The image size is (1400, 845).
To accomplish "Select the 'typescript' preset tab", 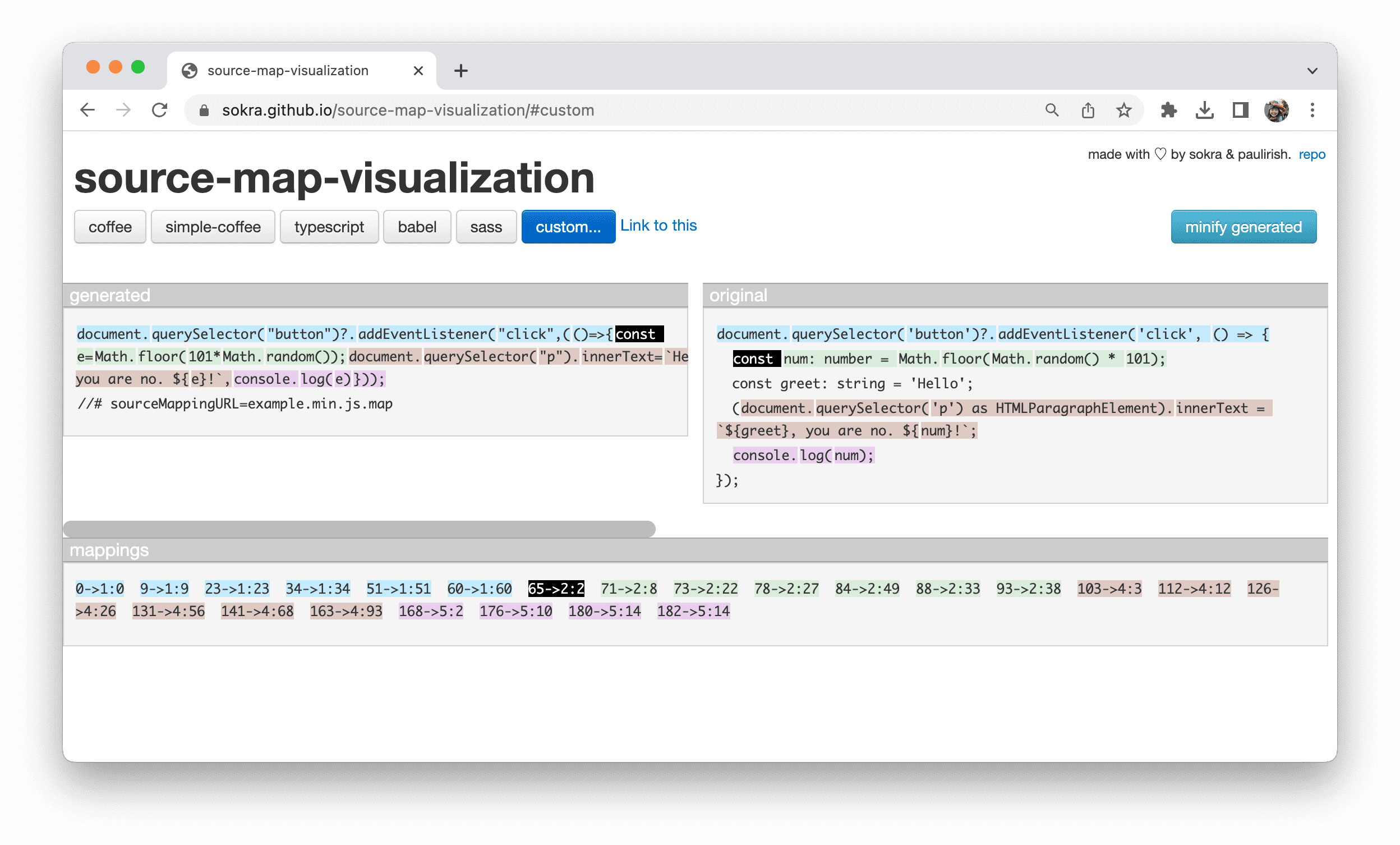I will [327, 227].
